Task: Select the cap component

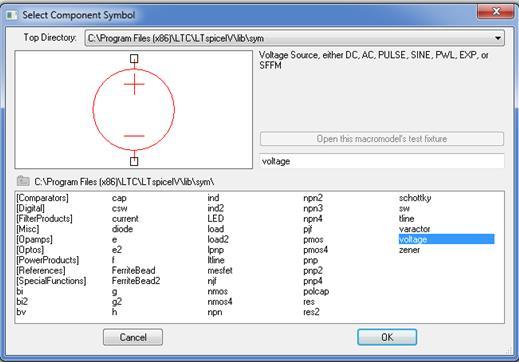Action: click(119, 198)
